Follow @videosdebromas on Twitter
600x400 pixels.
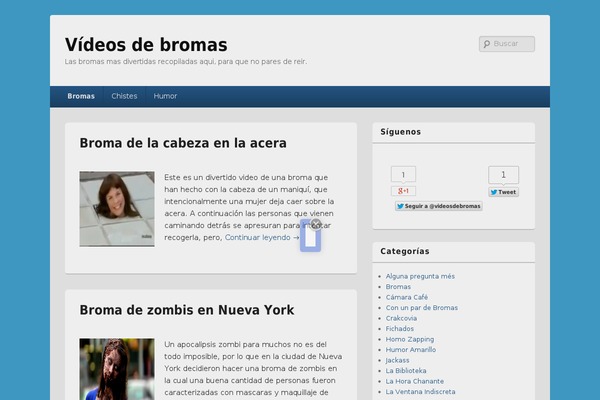pyautogui.click(x=439, y=206)
